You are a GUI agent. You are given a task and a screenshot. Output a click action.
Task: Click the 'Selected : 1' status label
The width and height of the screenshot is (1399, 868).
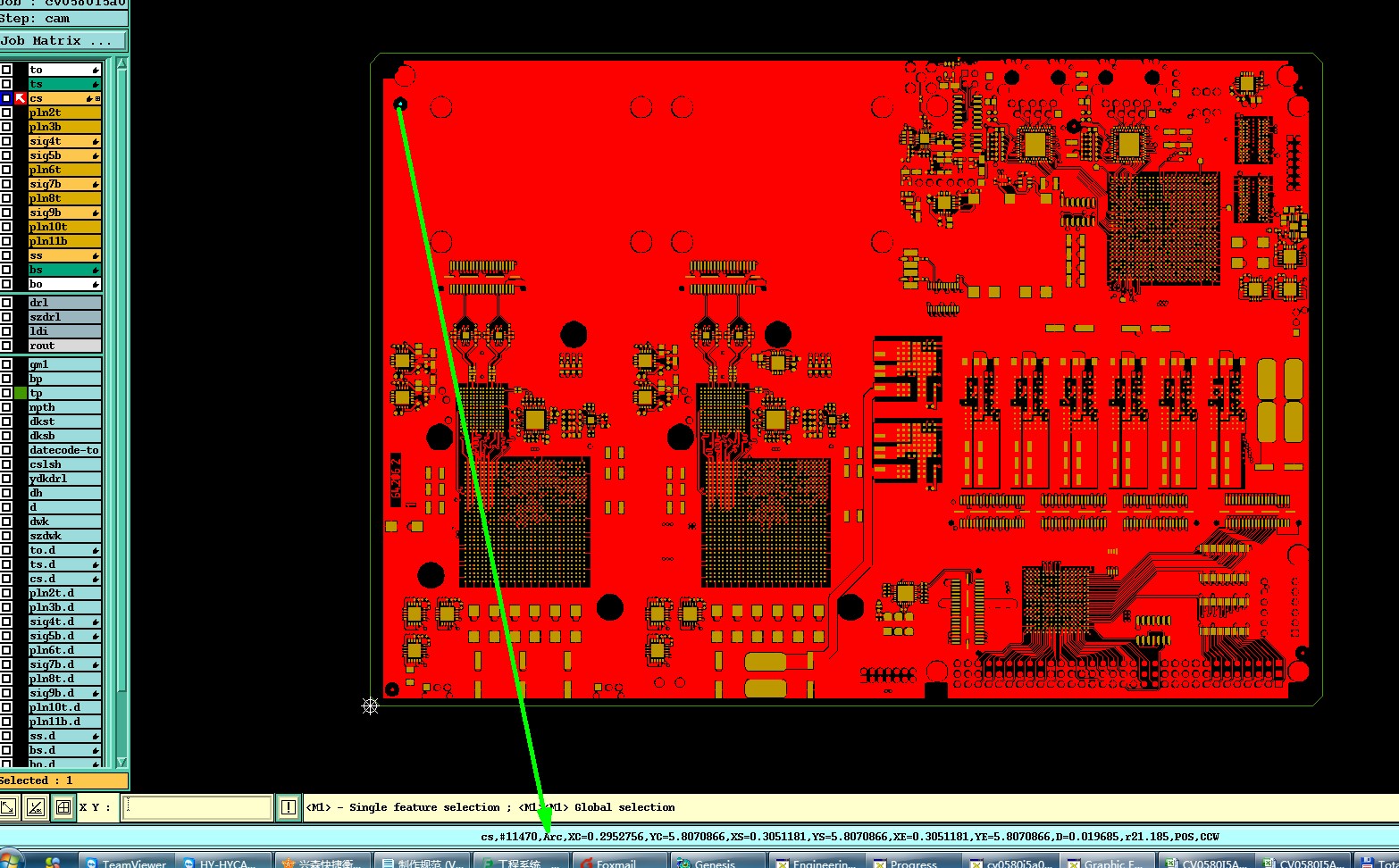point(63,780)
